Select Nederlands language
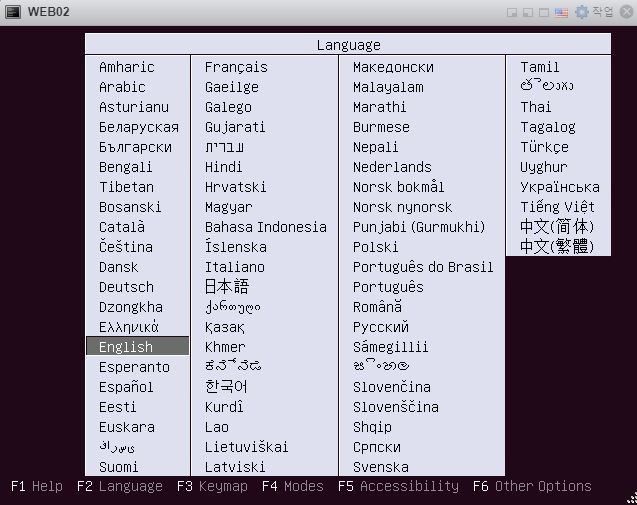 pyautogui.click(x=392, y=167)
